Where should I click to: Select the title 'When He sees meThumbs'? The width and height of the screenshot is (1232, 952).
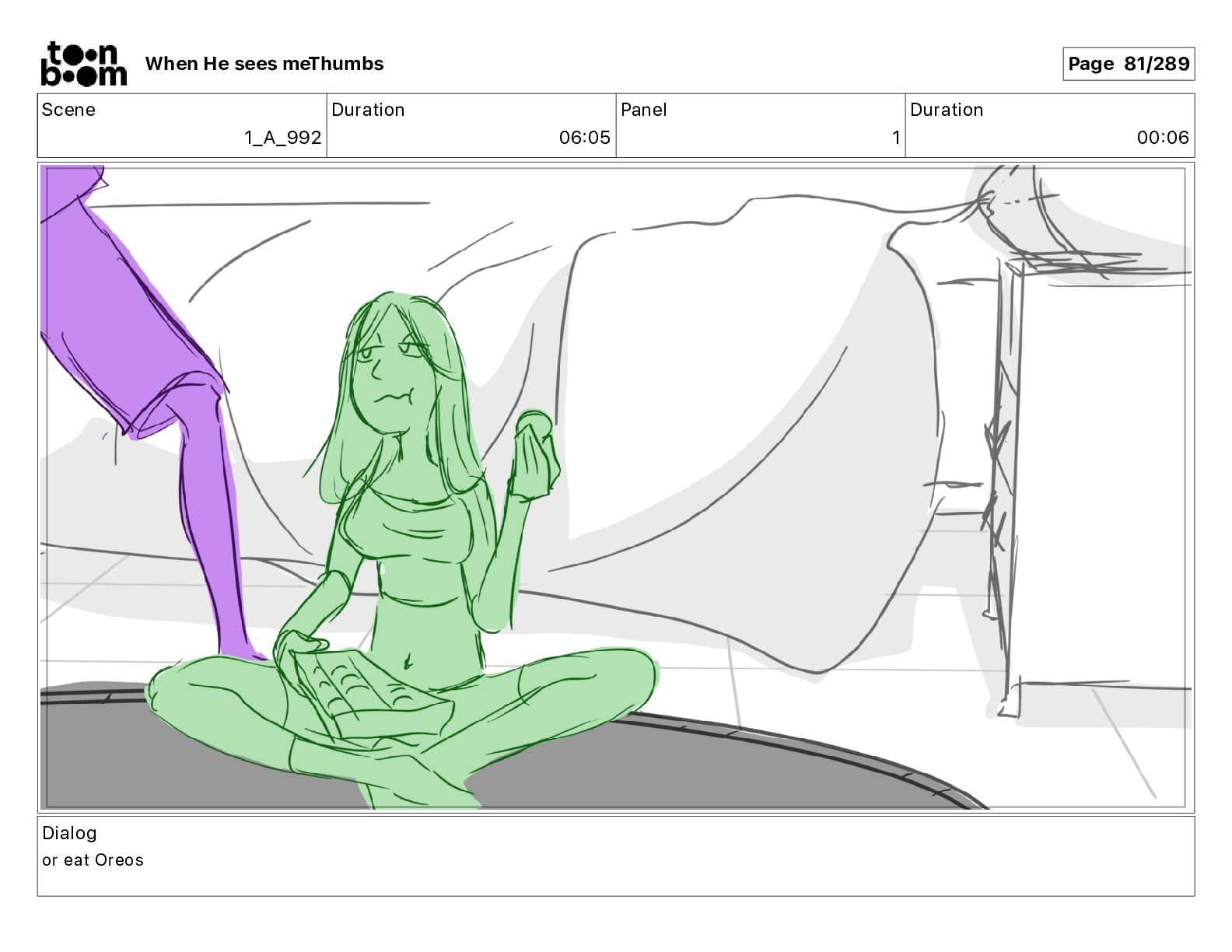click(x=264, y=64)
